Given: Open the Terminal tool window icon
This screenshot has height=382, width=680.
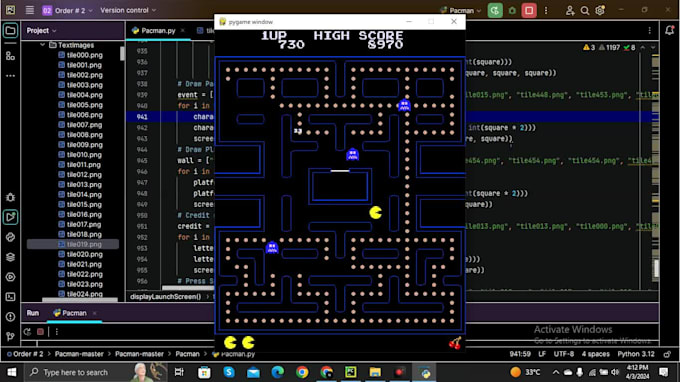Looking at the screenshot, I should coord(10,297).
